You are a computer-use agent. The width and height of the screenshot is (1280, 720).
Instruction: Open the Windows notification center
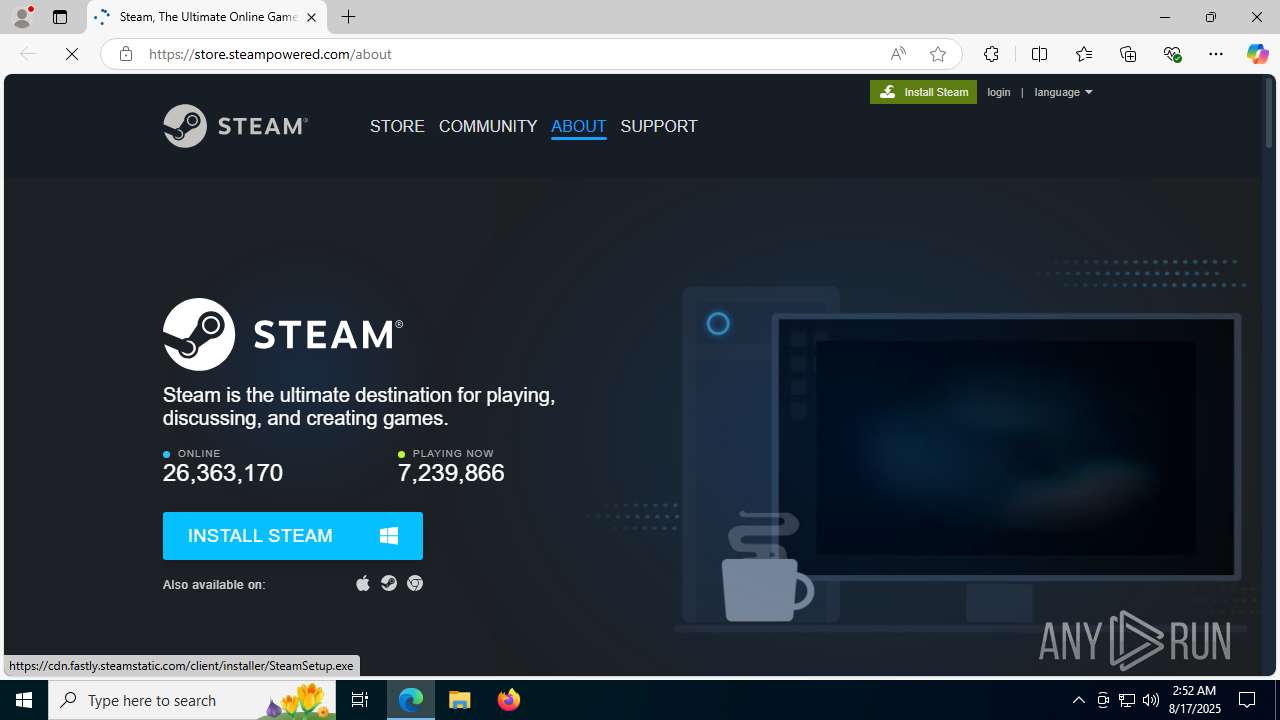pos(1247,700)
